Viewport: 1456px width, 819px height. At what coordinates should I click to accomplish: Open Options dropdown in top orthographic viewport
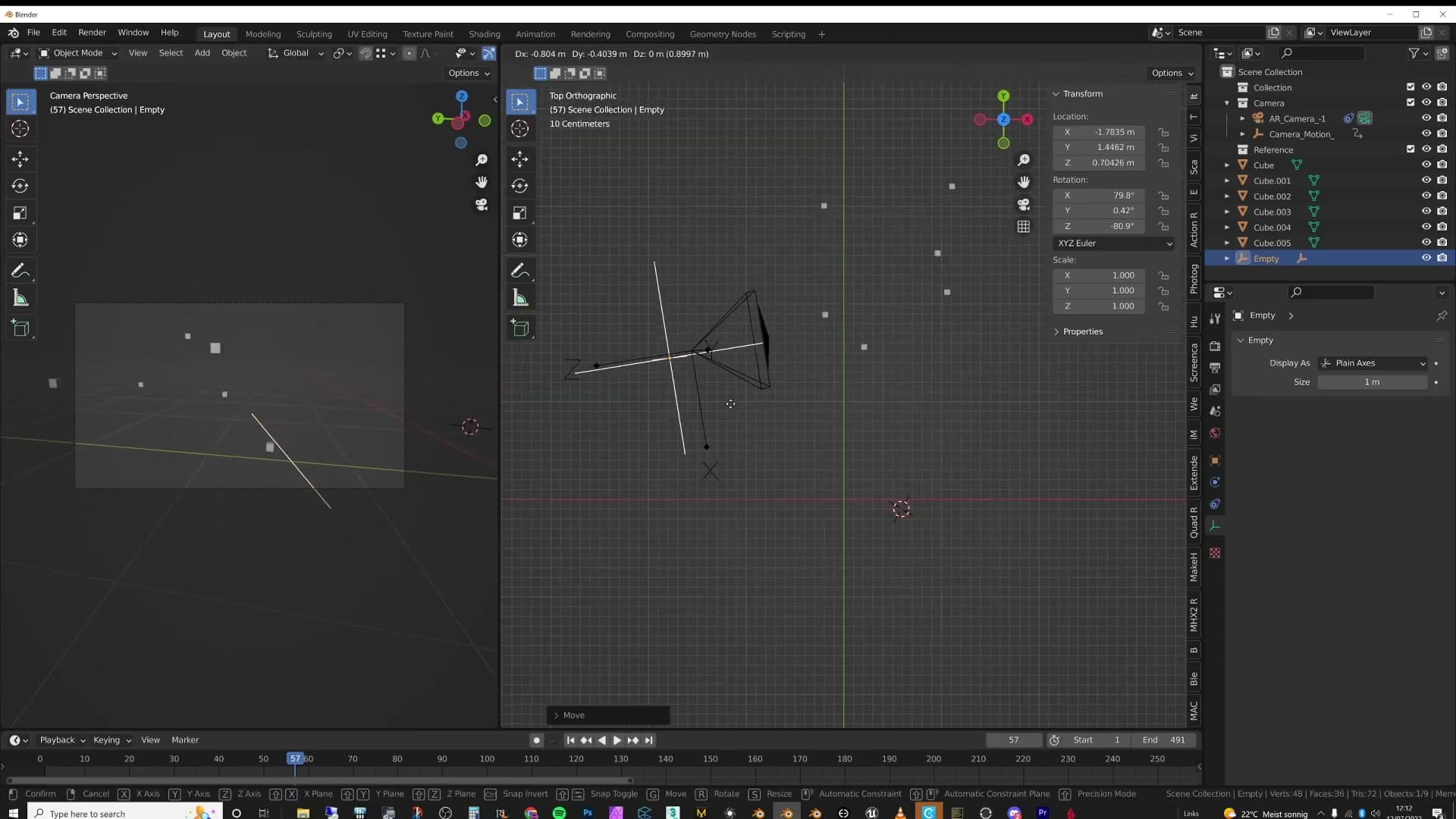pyautogui.click(x=1172, y=73)
